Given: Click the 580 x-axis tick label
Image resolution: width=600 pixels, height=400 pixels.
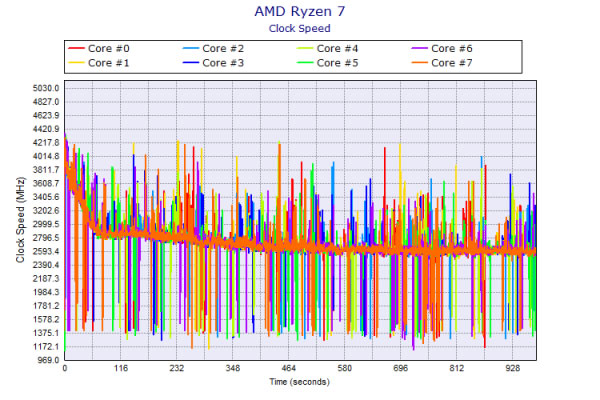Looking at the screenshot, I should click(345, 368).
